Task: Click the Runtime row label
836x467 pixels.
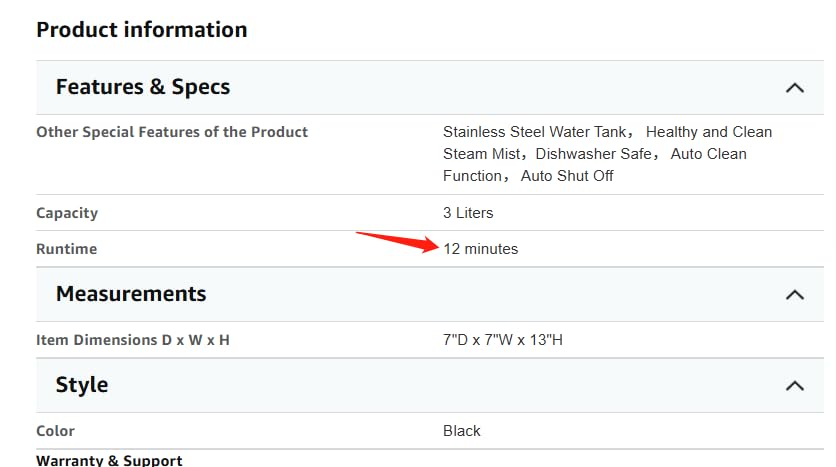Action: click(67, 249)
